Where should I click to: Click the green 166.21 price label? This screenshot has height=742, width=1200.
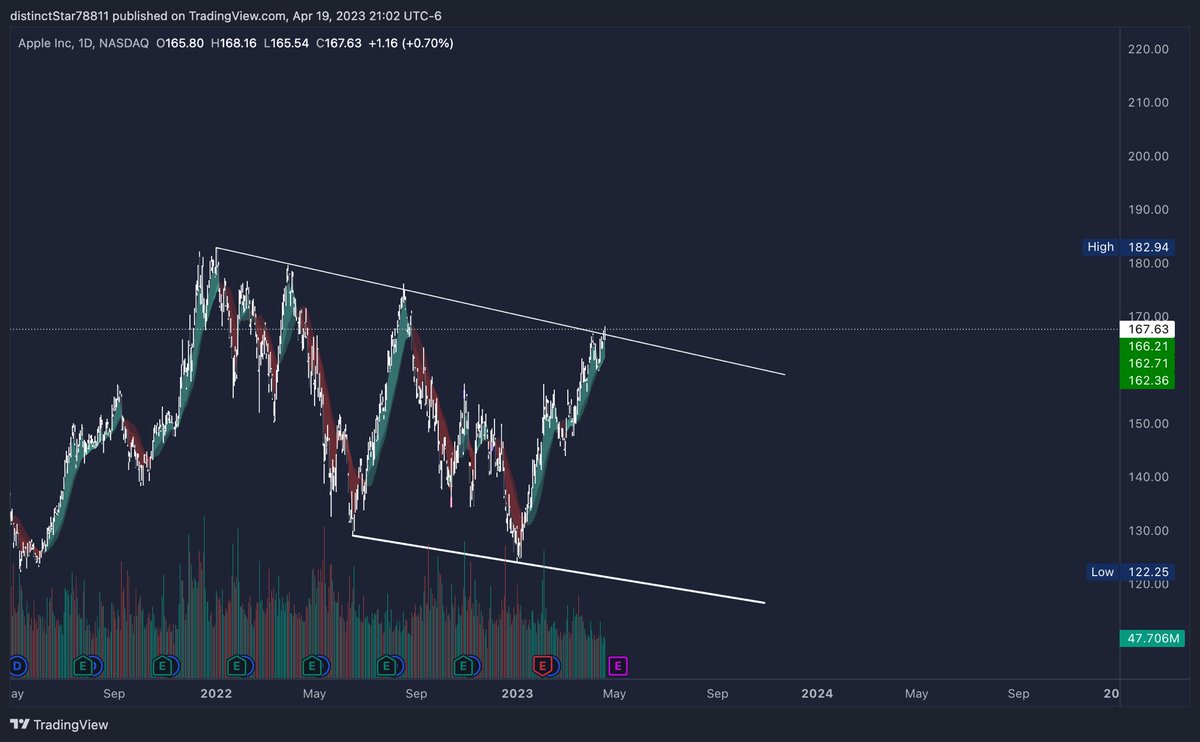[x=1146, y=346]
